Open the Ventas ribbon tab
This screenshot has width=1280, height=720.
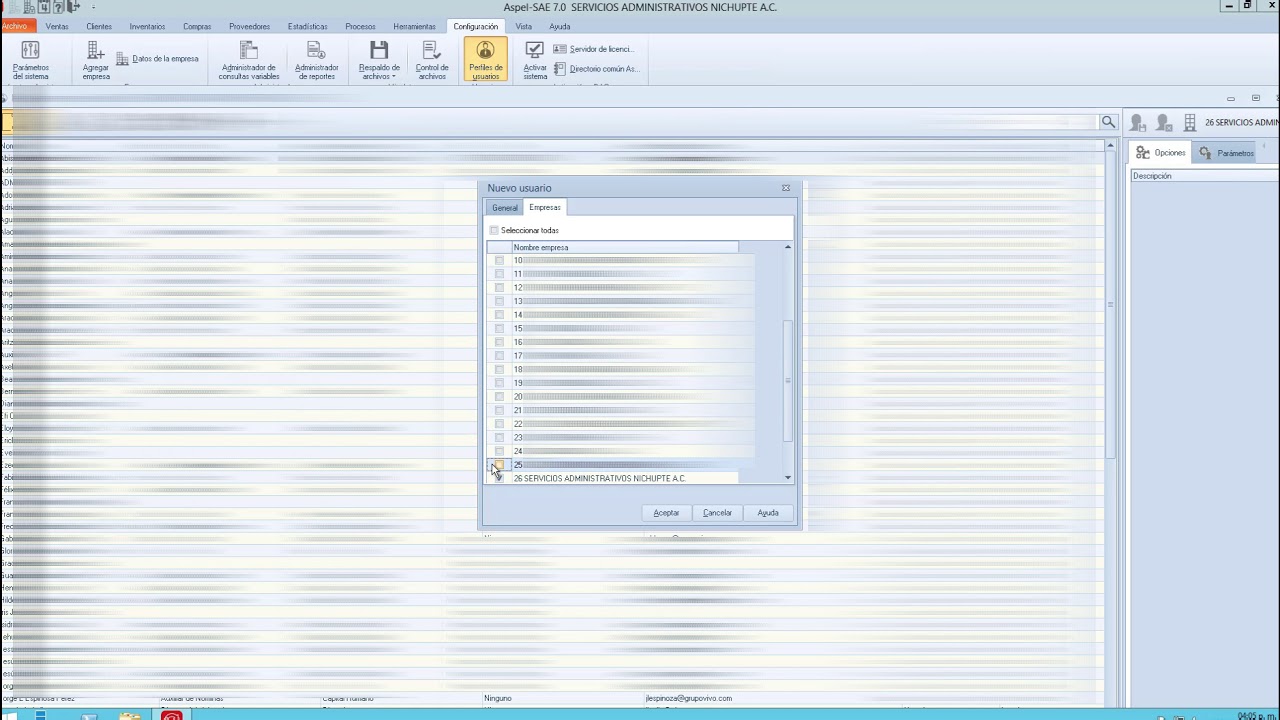click(x=57, y=27)
